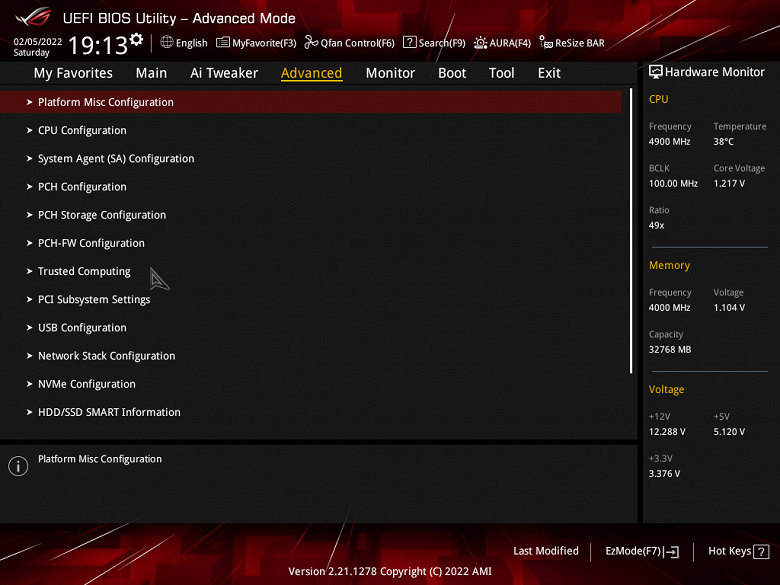This screenshot has height=585, width=780.
Task: Open MyFavorite(F3) menu
Action: [264, 43]
